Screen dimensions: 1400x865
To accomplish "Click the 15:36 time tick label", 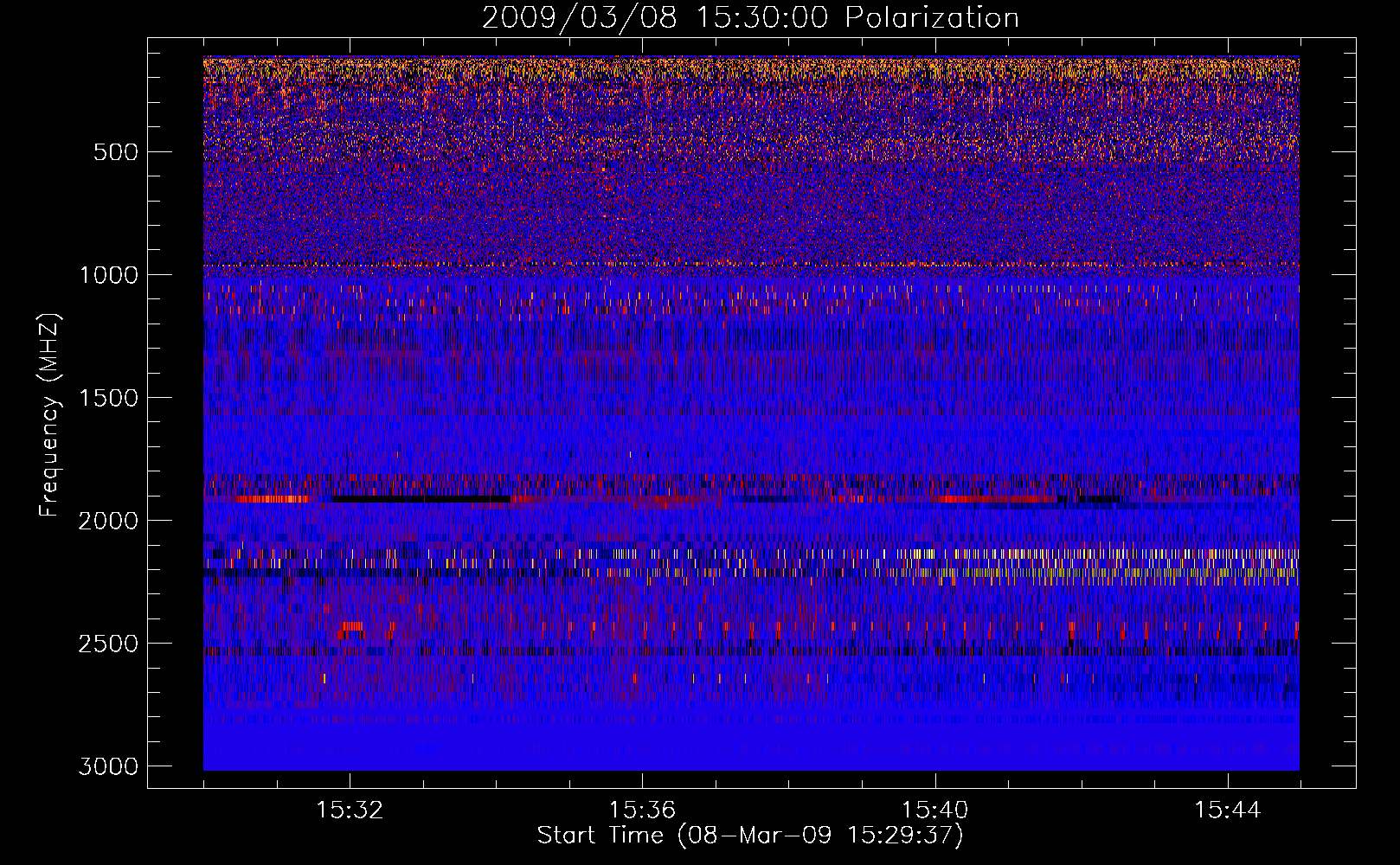I will pos(642,811).
